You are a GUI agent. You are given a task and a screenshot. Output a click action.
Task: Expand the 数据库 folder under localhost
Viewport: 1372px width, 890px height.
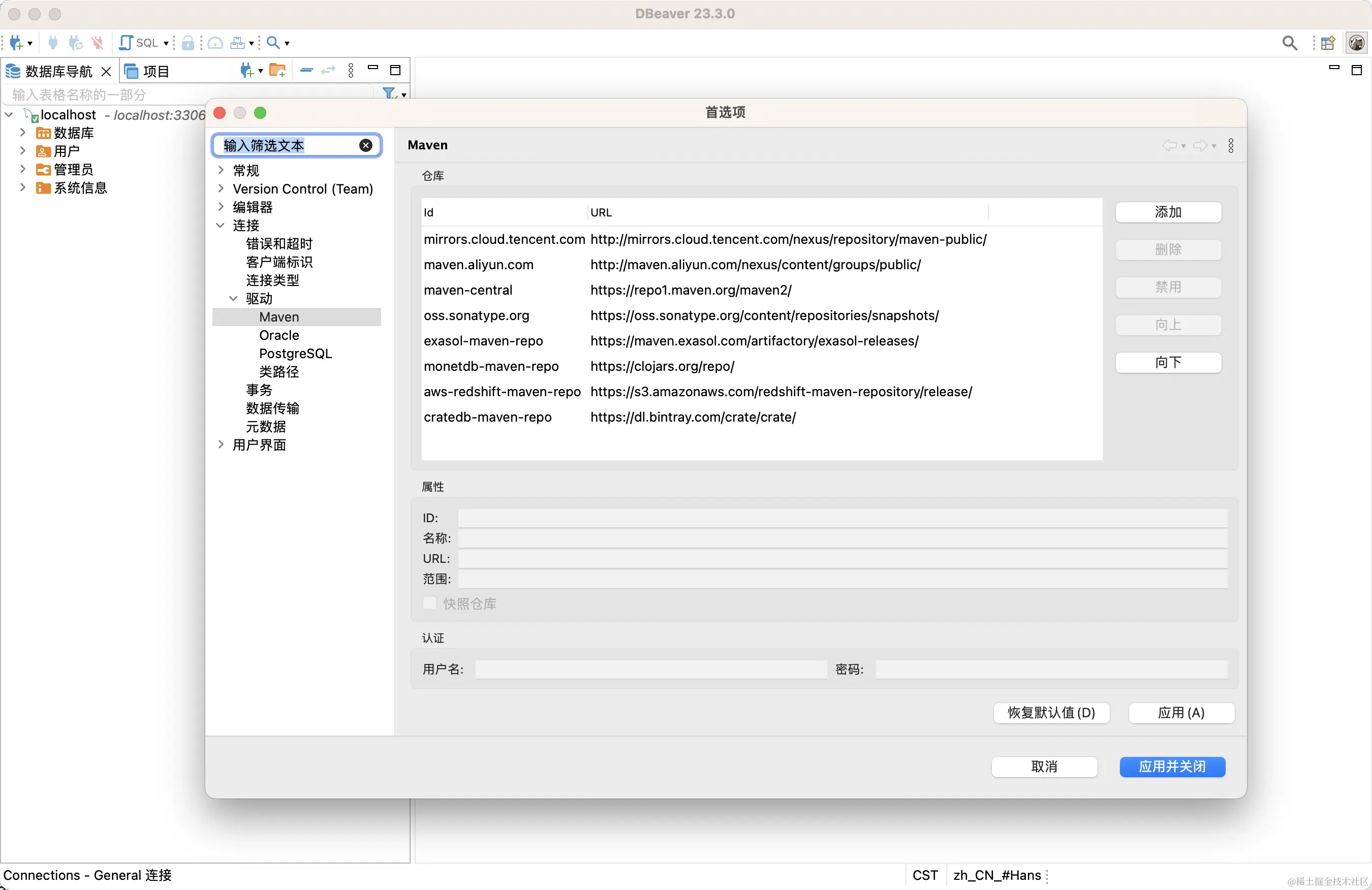(x=23, y=133)
